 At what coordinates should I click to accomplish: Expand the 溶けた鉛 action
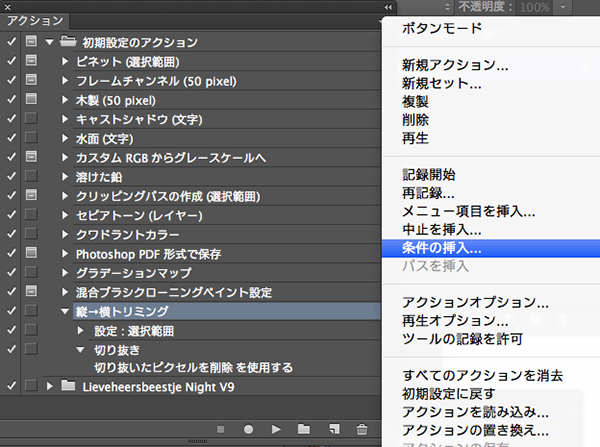pyautogui.click(x=65, y=177)
